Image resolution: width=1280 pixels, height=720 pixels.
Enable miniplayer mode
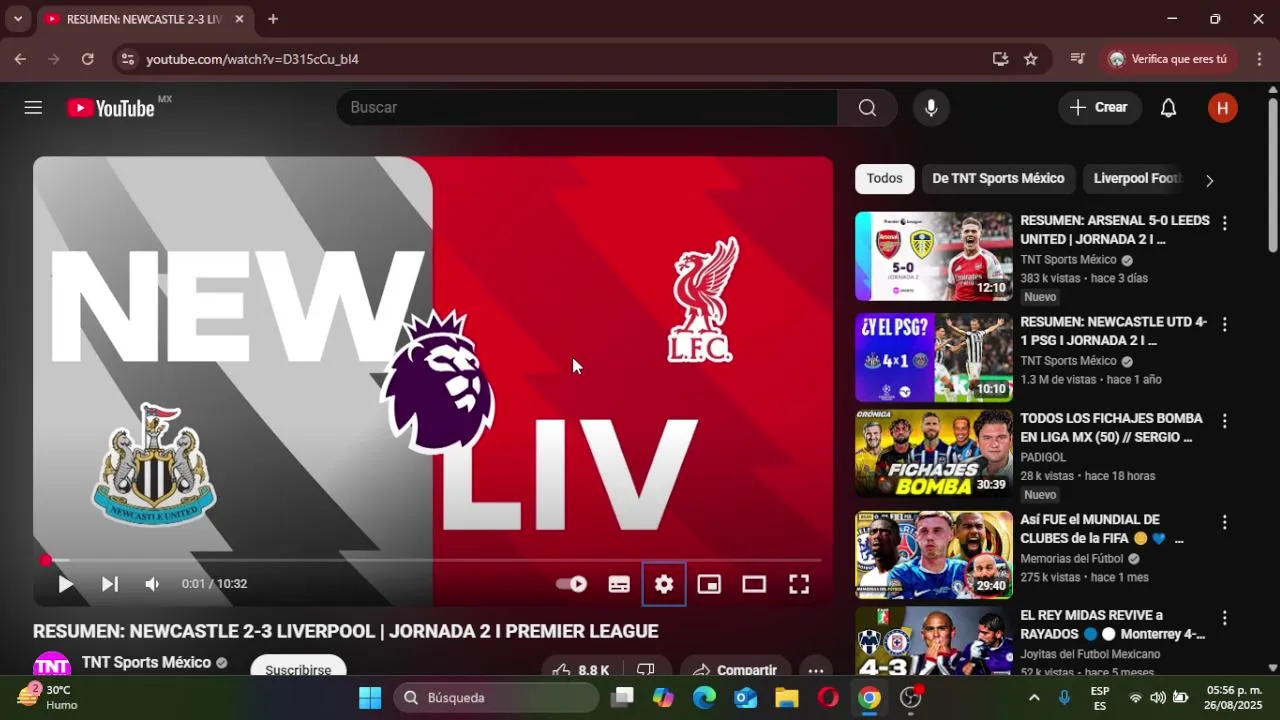click(709, 584)
